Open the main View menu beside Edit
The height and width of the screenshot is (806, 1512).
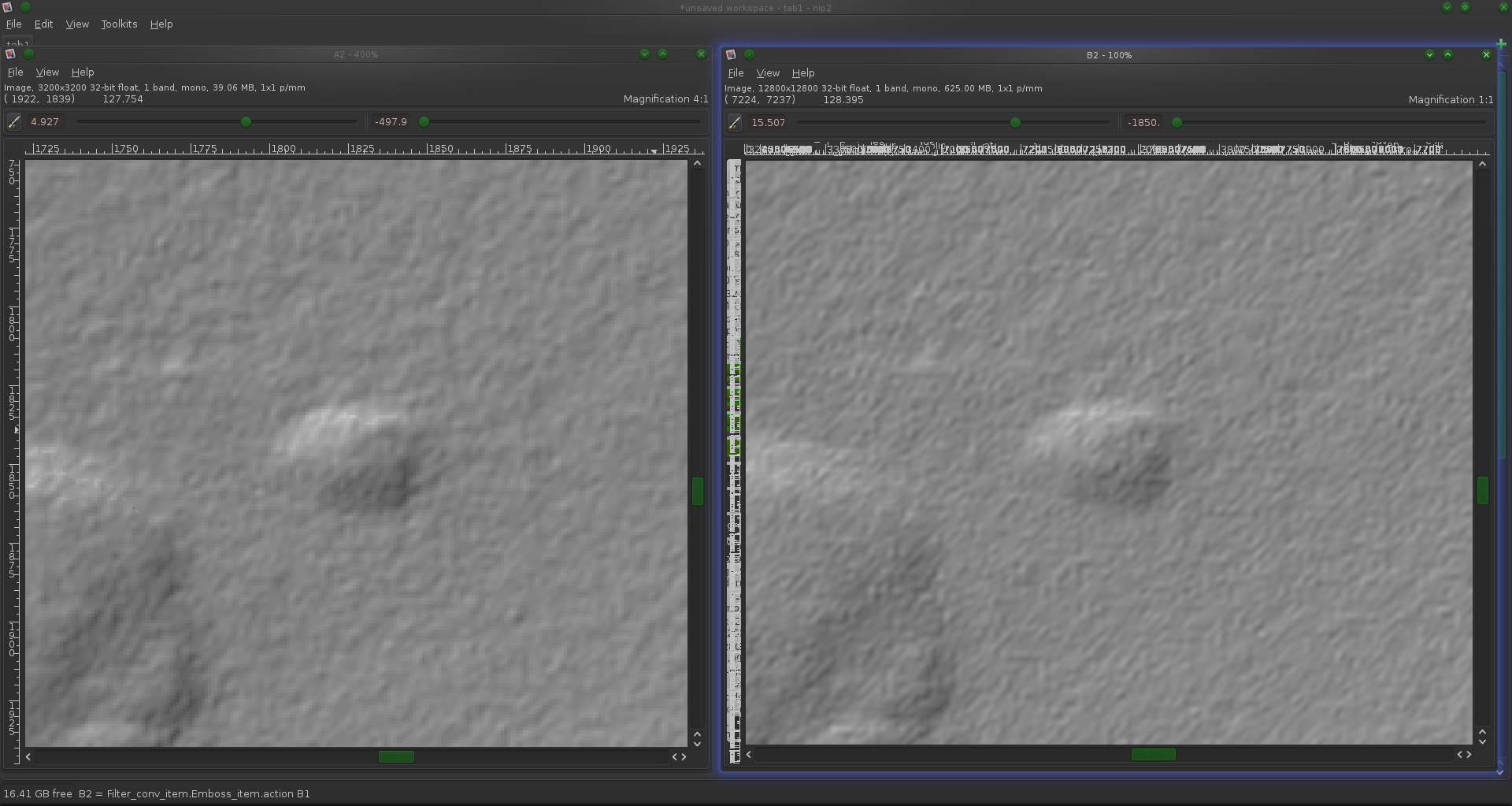click(77, 24)
